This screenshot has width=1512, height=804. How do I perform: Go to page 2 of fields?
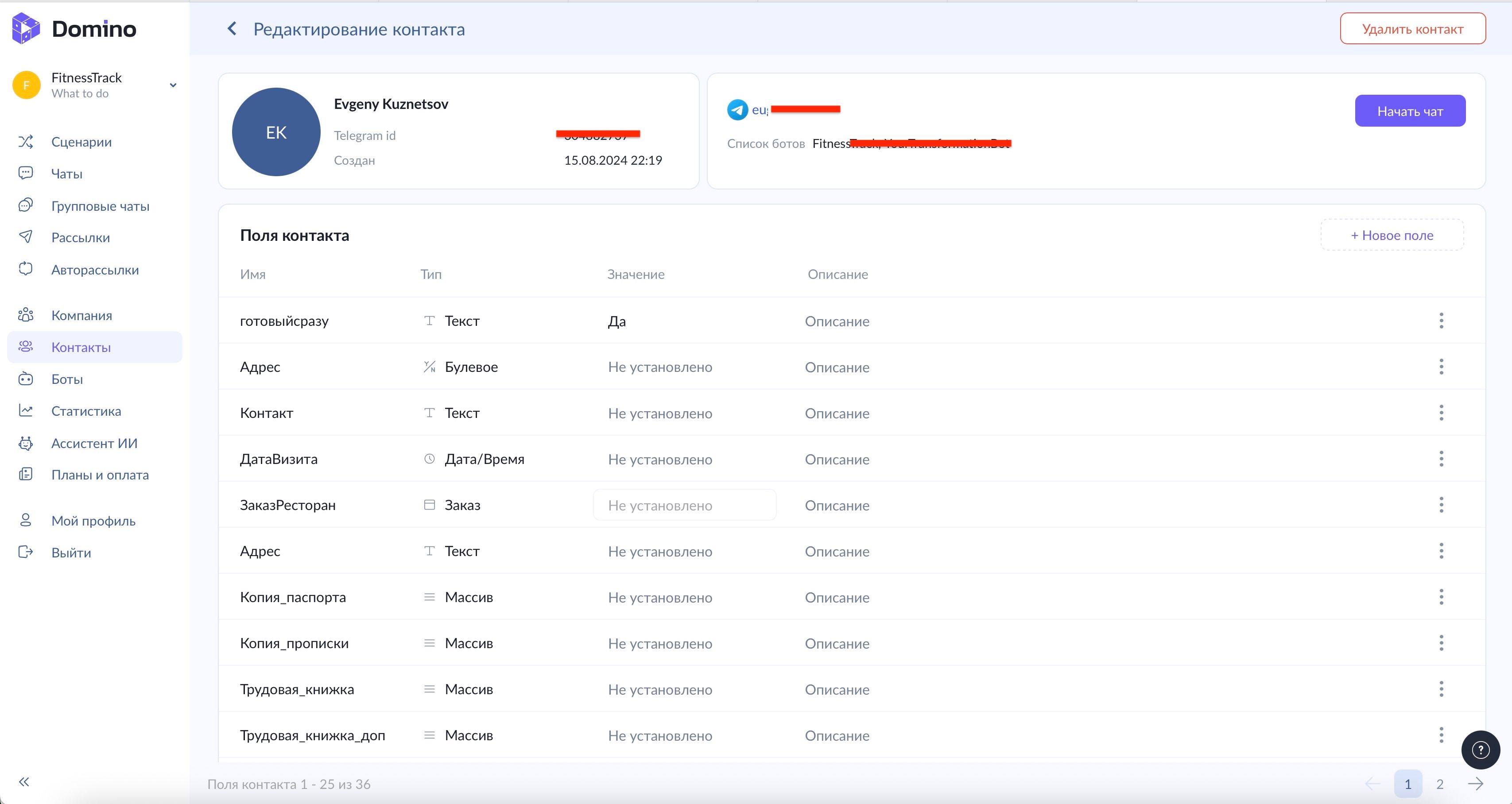(1439, 784)
